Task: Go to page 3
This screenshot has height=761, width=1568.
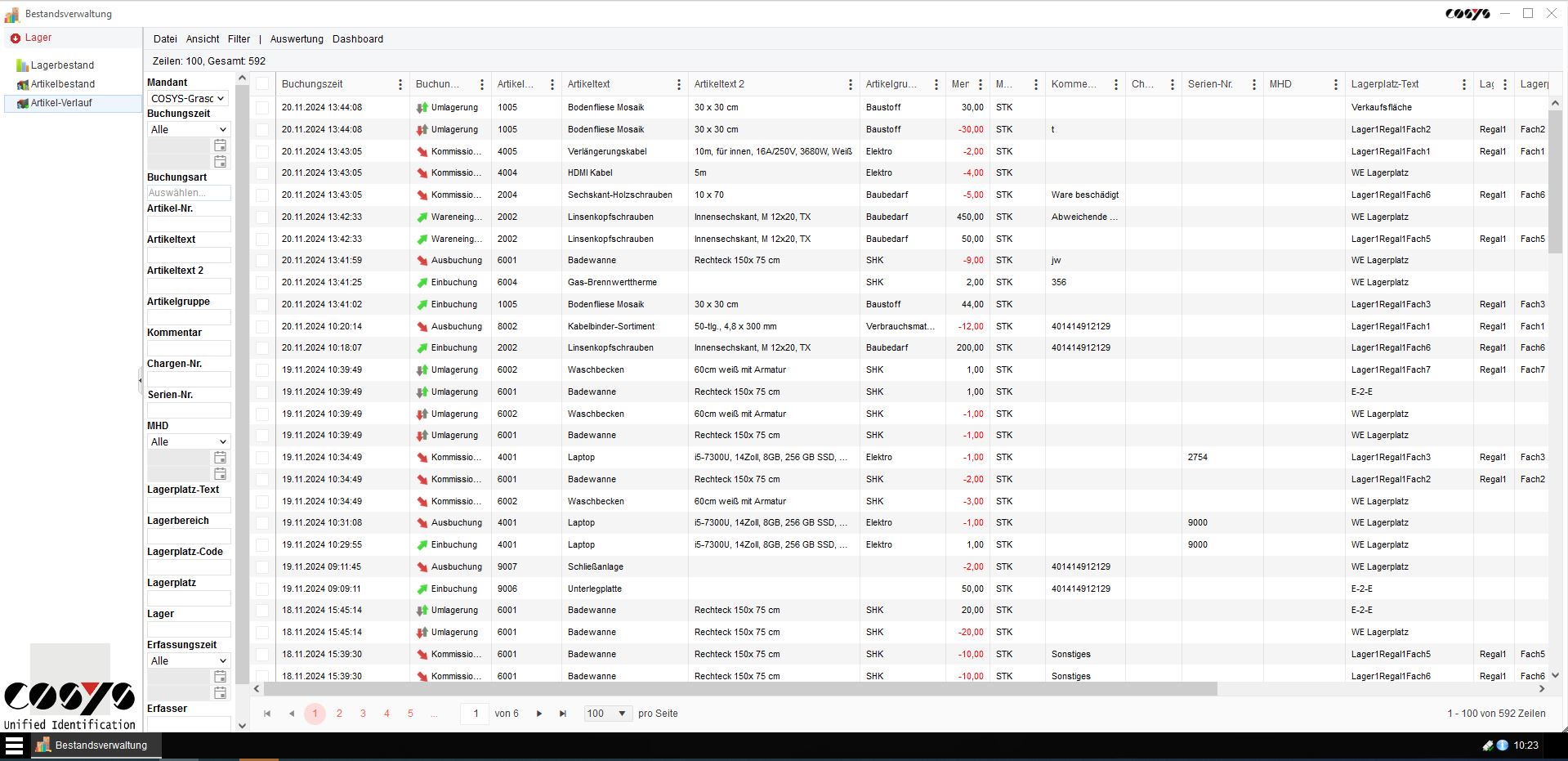Action: coord(363,714)
